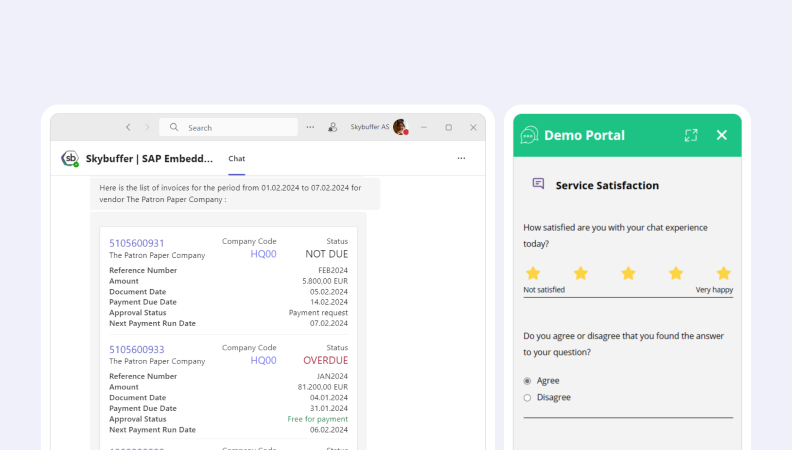
Task: Open the Skybuffer AS profile avatar
Action: tap(401, 127)
